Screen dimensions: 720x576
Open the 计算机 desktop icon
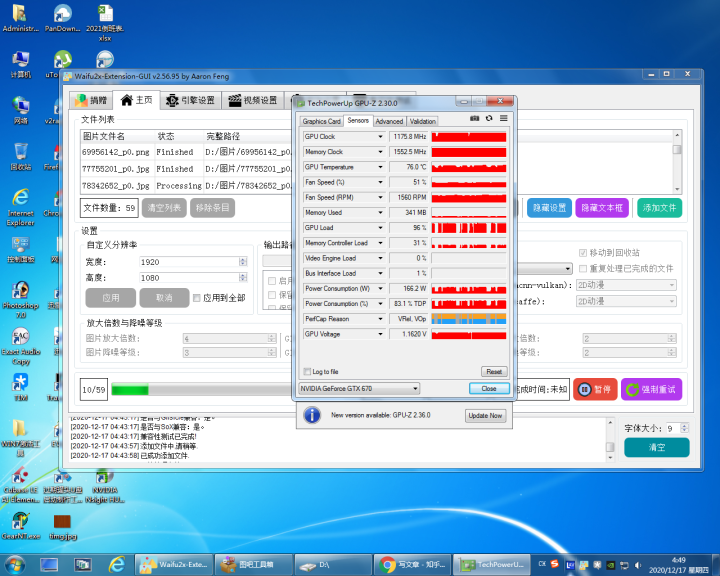(x=21, y=64)
